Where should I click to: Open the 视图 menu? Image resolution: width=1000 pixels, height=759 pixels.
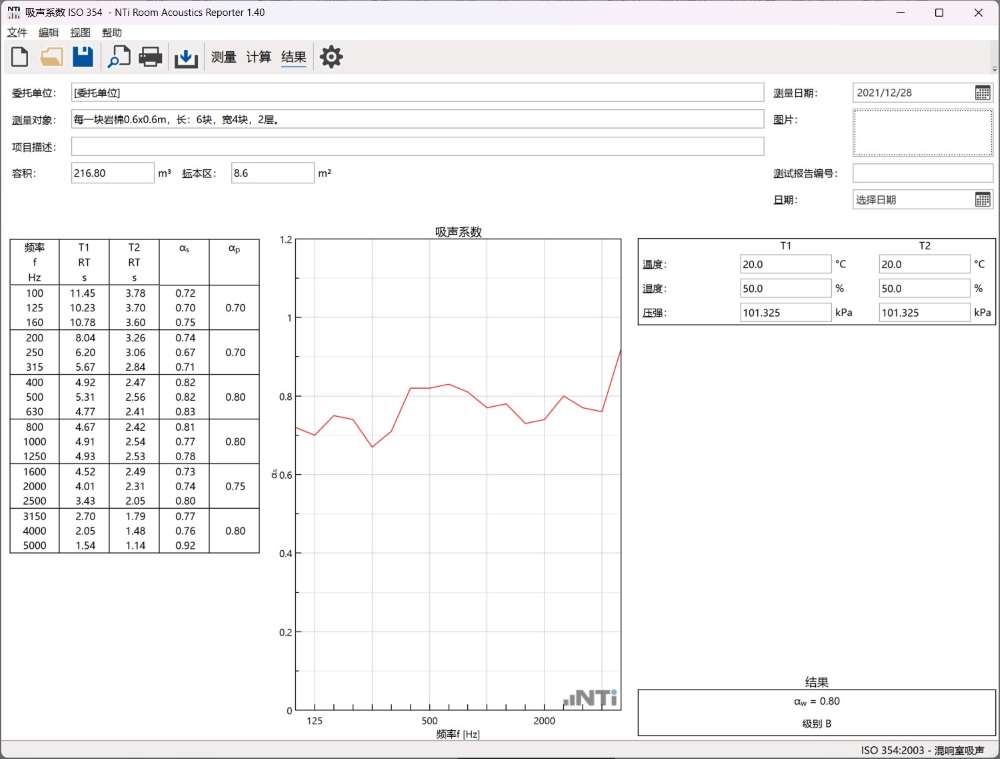click(x=80, y=33)
